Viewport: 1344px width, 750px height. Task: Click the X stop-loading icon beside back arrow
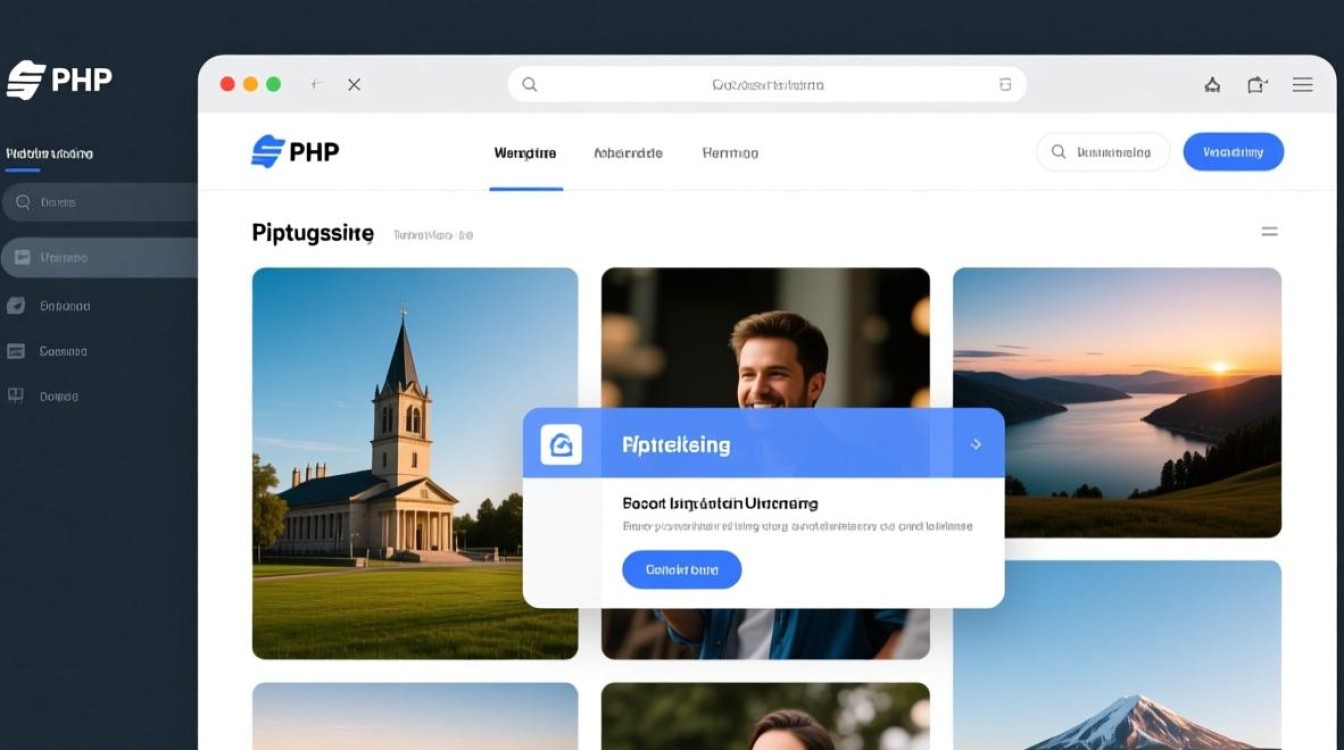[354, 85]
